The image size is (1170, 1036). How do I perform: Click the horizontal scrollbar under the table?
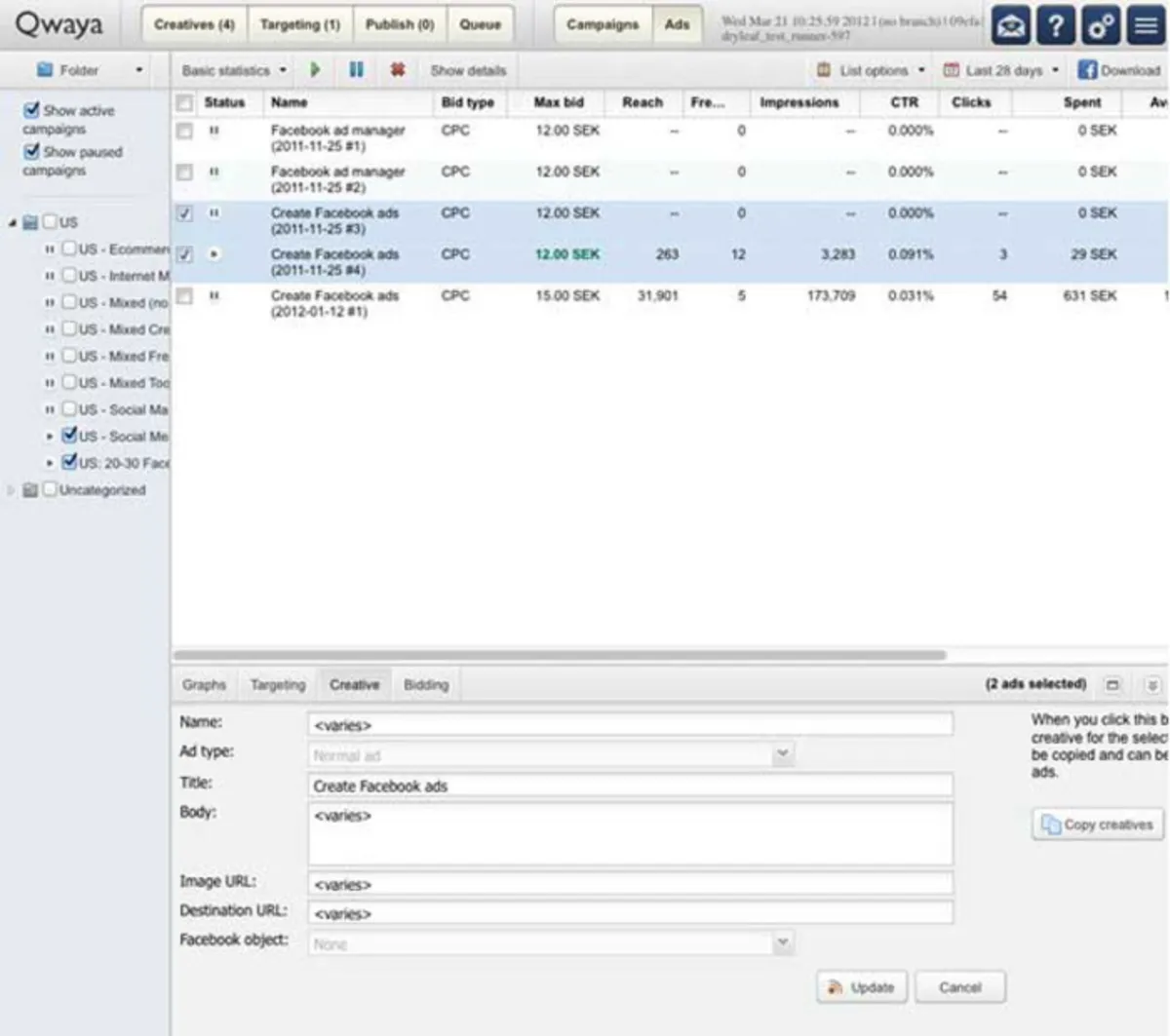point(559,655)
